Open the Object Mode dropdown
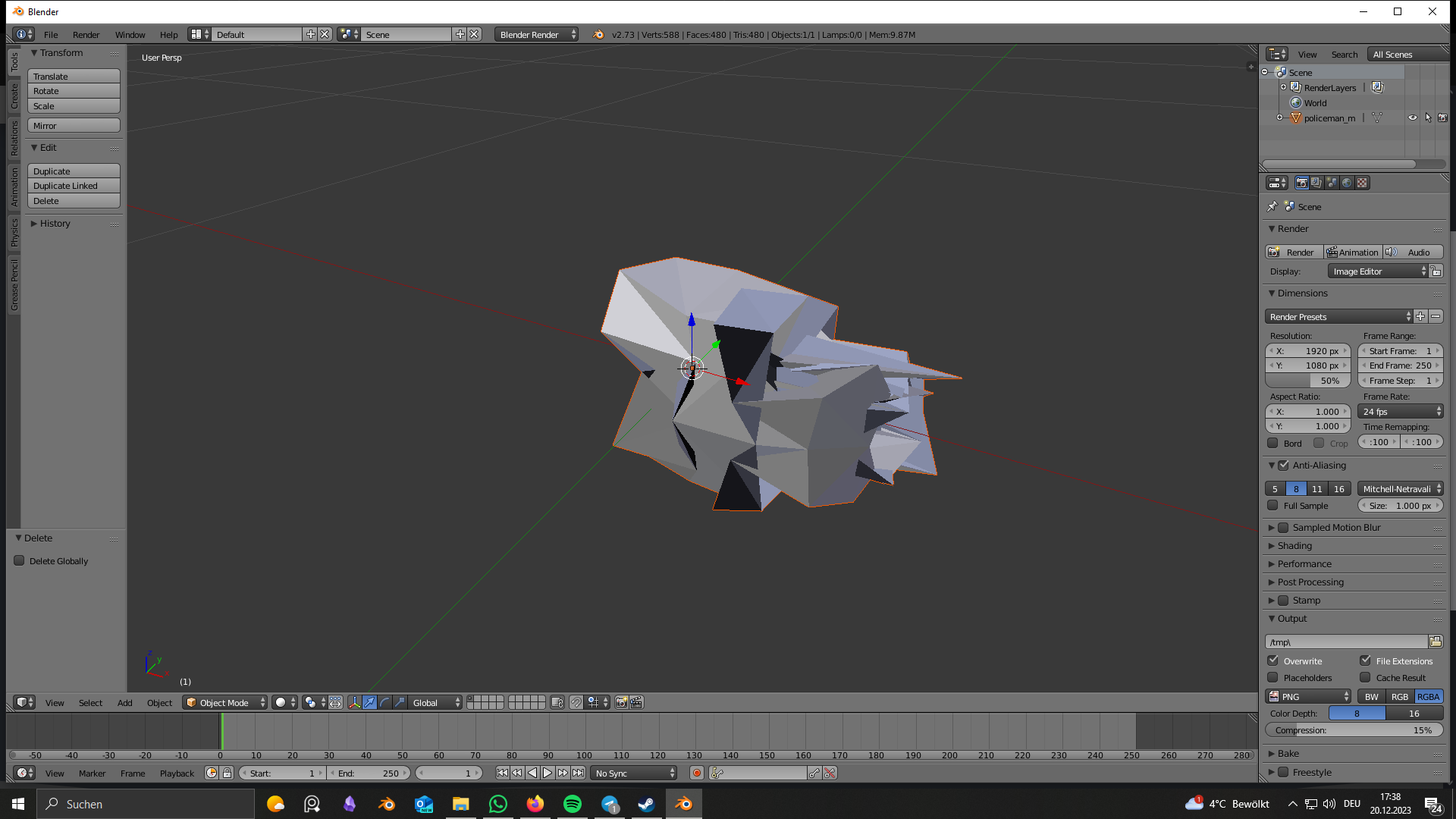This screenshot has width=1456, height=819. tap(225, 703)
